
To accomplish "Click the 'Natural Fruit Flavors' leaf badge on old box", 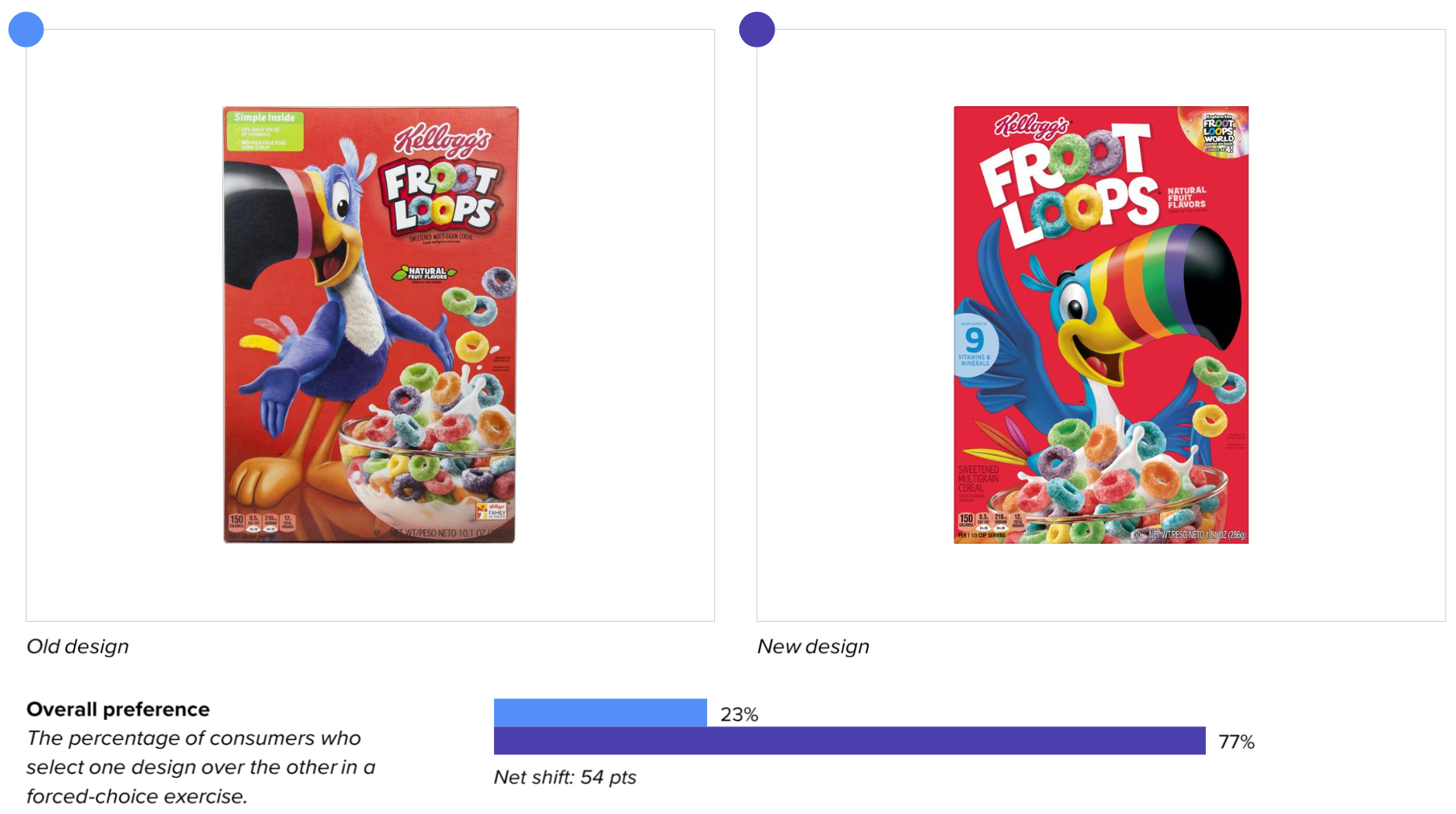I will click(x=424, y=273).
